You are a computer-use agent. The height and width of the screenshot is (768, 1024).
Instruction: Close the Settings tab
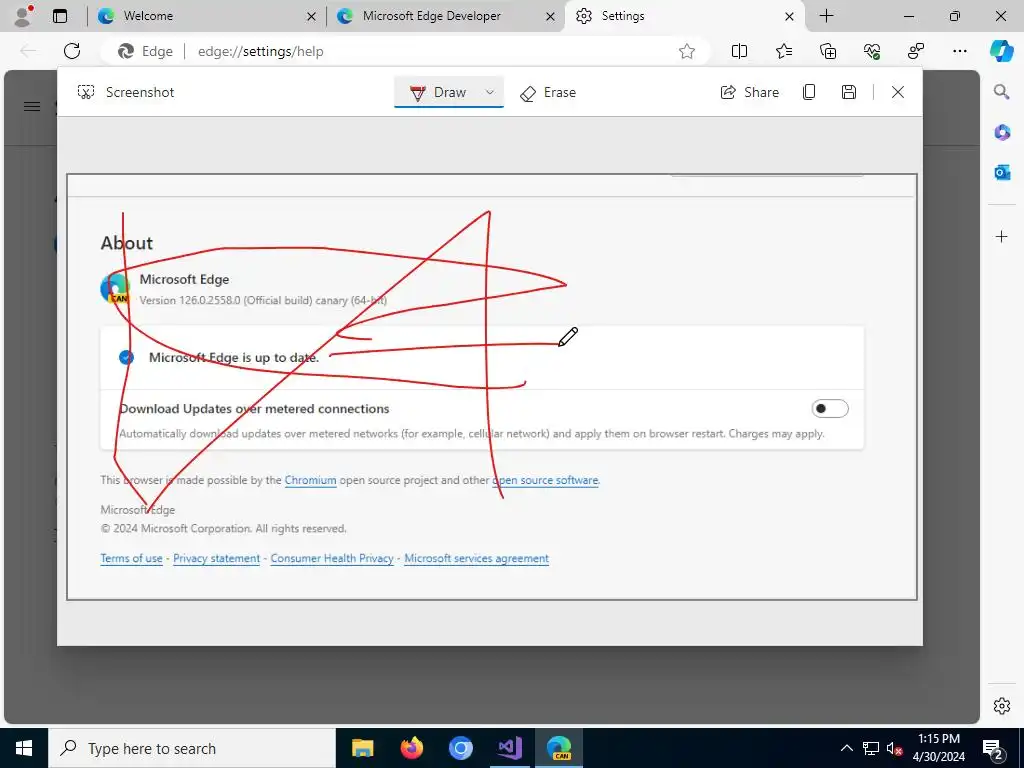point(789,16)
